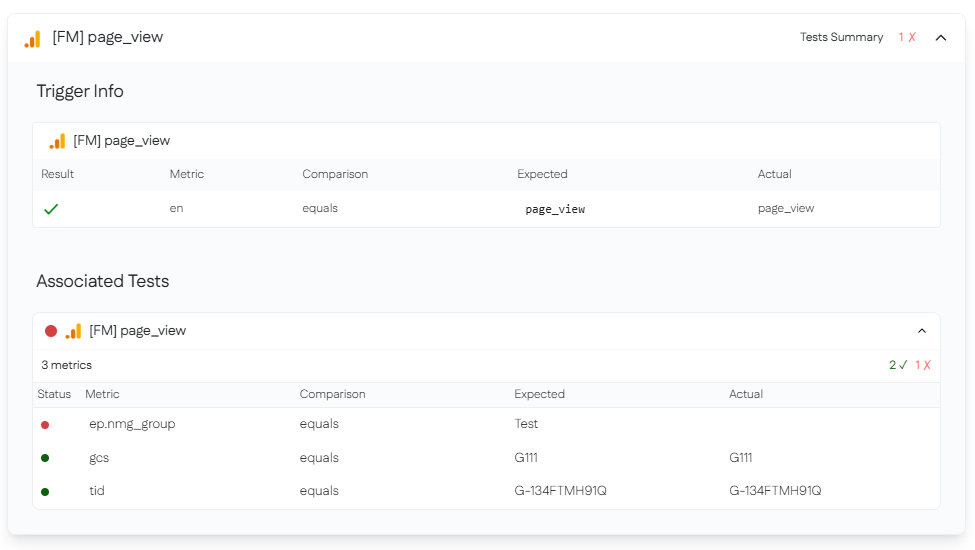Screen dimensions: 975x550
Task: Click the ep.nmg_group metric name
Action: click(x=132, y=424)
